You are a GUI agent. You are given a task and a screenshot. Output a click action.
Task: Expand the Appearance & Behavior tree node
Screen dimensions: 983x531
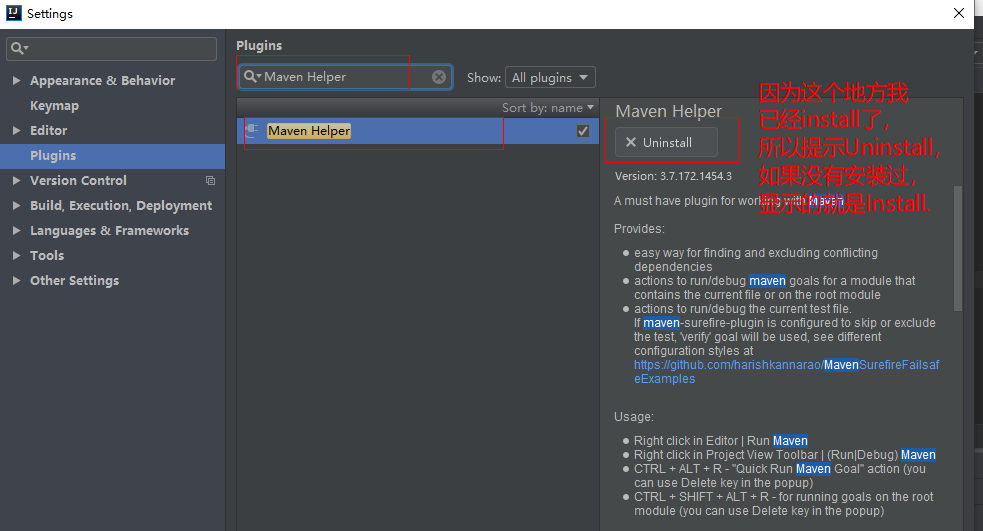16,81
